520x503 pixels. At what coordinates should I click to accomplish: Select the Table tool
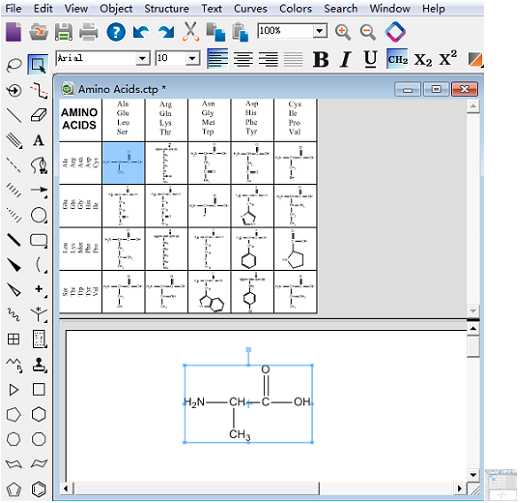coord(13,339)
